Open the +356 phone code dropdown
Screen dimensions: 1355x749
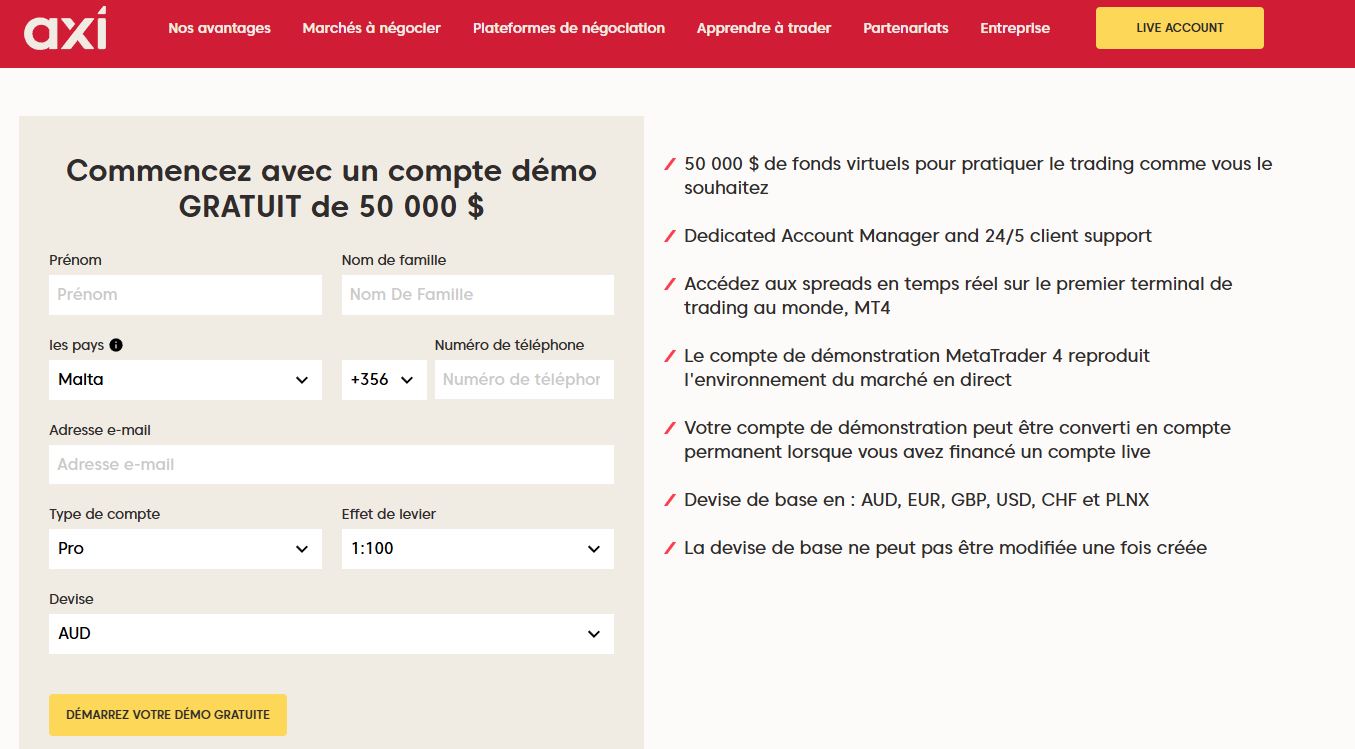point(384,379)
